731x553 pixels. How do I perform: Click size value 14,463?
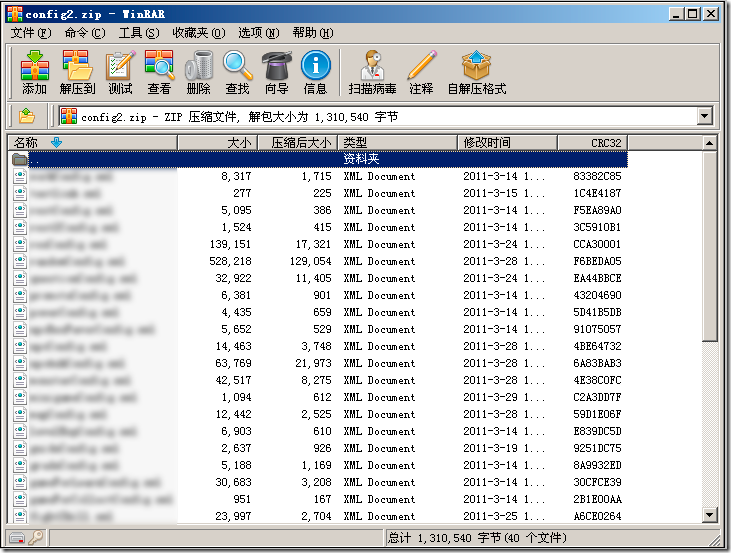(x=234, y=346)
